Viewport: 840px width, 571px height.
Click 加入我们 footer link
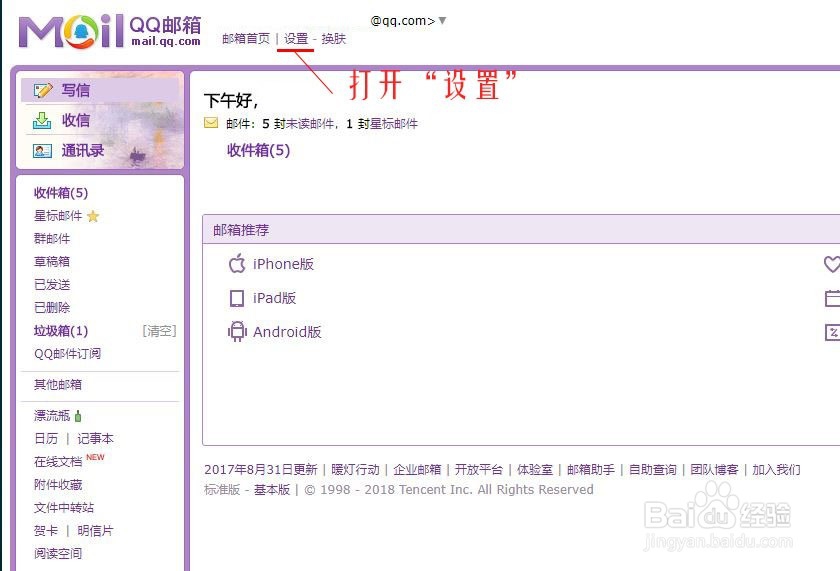pos(776,470)
